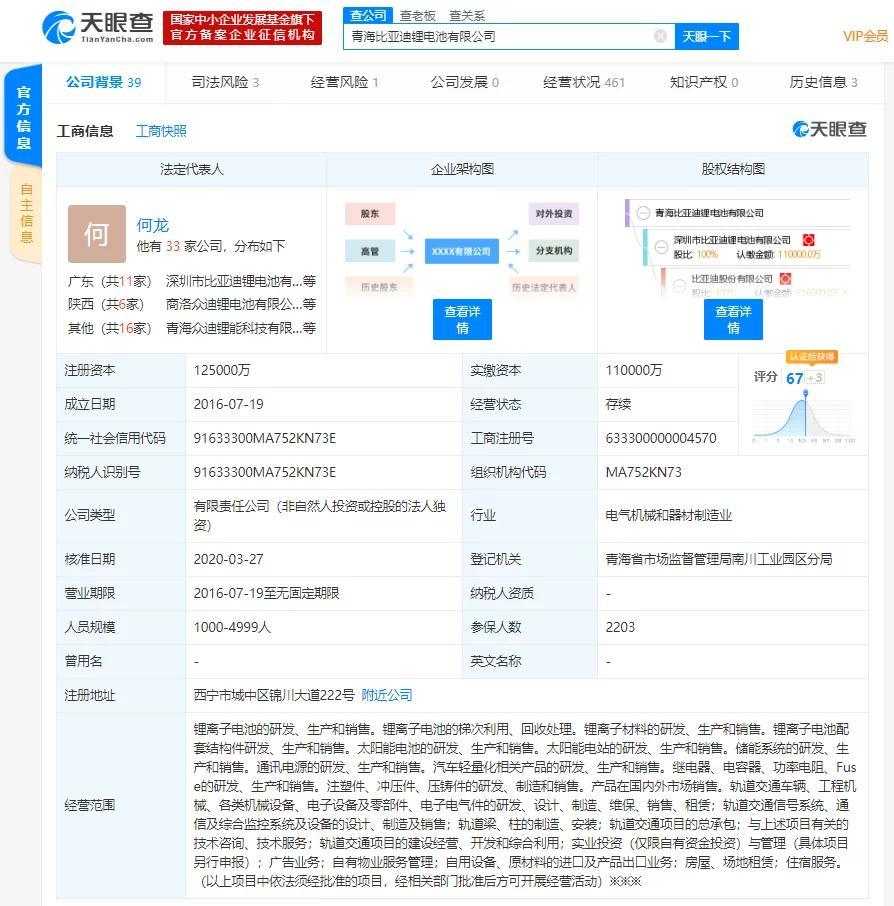The height and width of the screenshot is (906, 894).
Task: Select the 公司背景 39 tab
Action: click(103, 83)
